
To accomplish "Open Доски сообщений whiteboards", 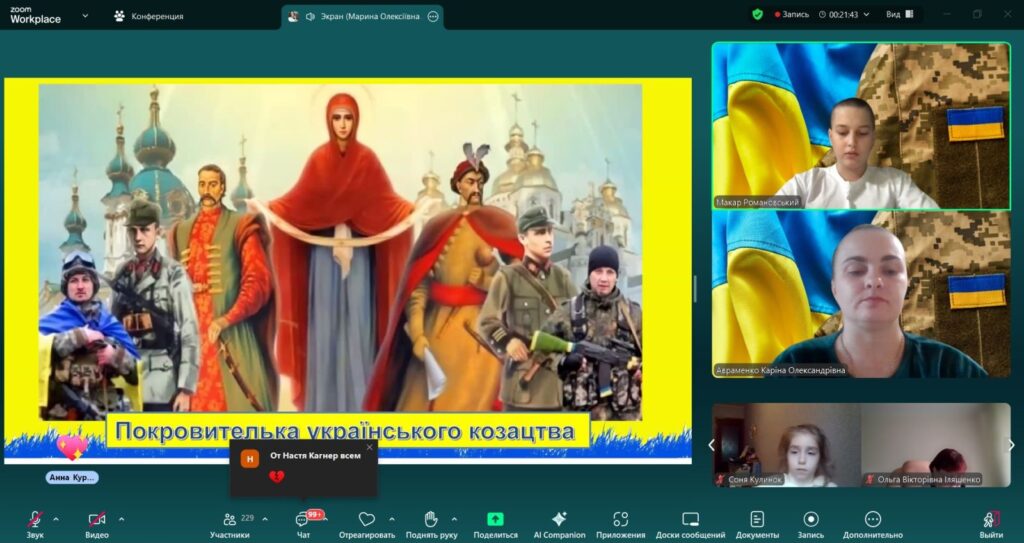I will pyautogui.click(x=690, y=522).
